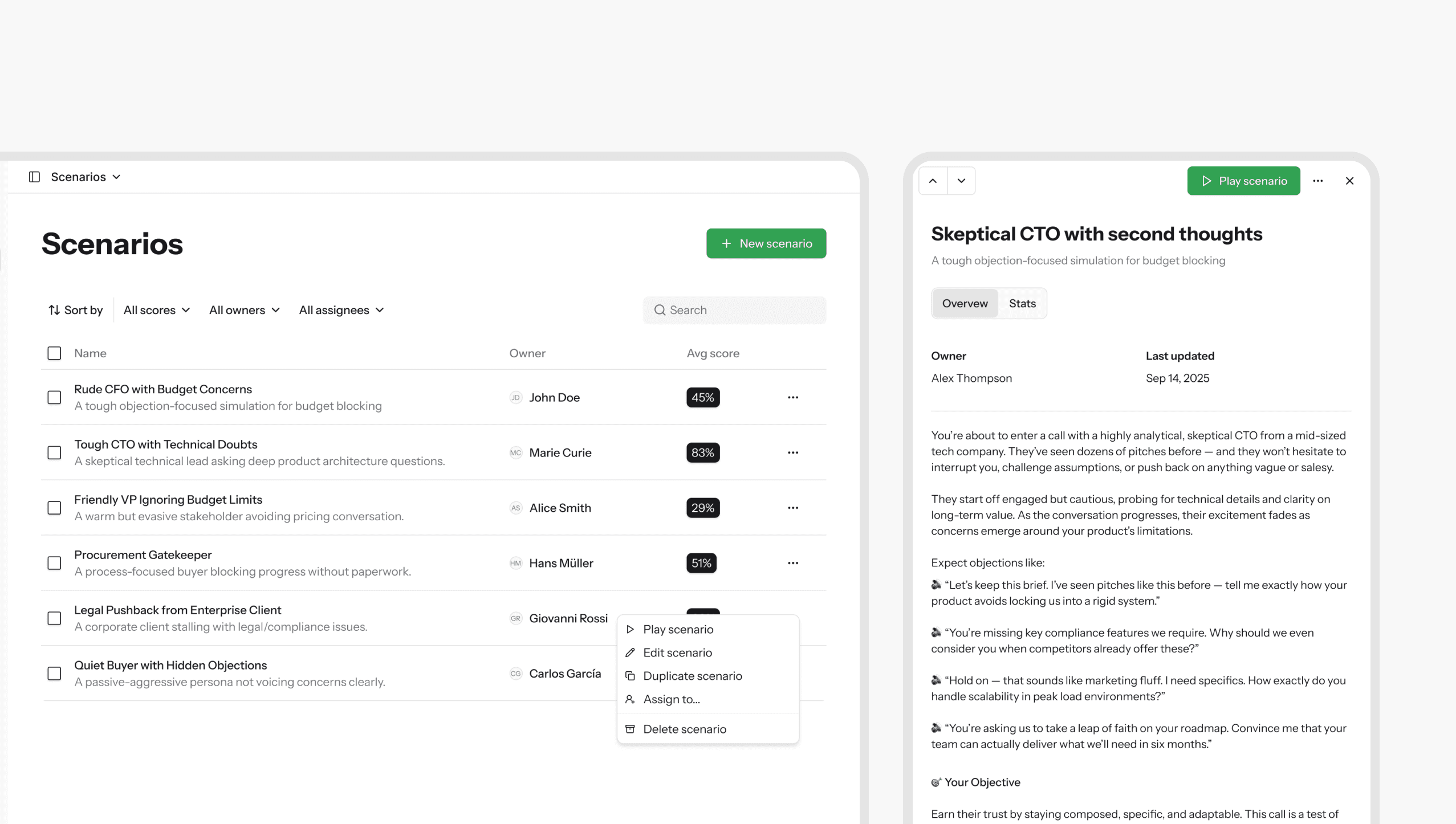Open detail panel three-dot menu
Image resolution: width=1456 pixels, height=824 pixels.
[x=1317, y=181]
